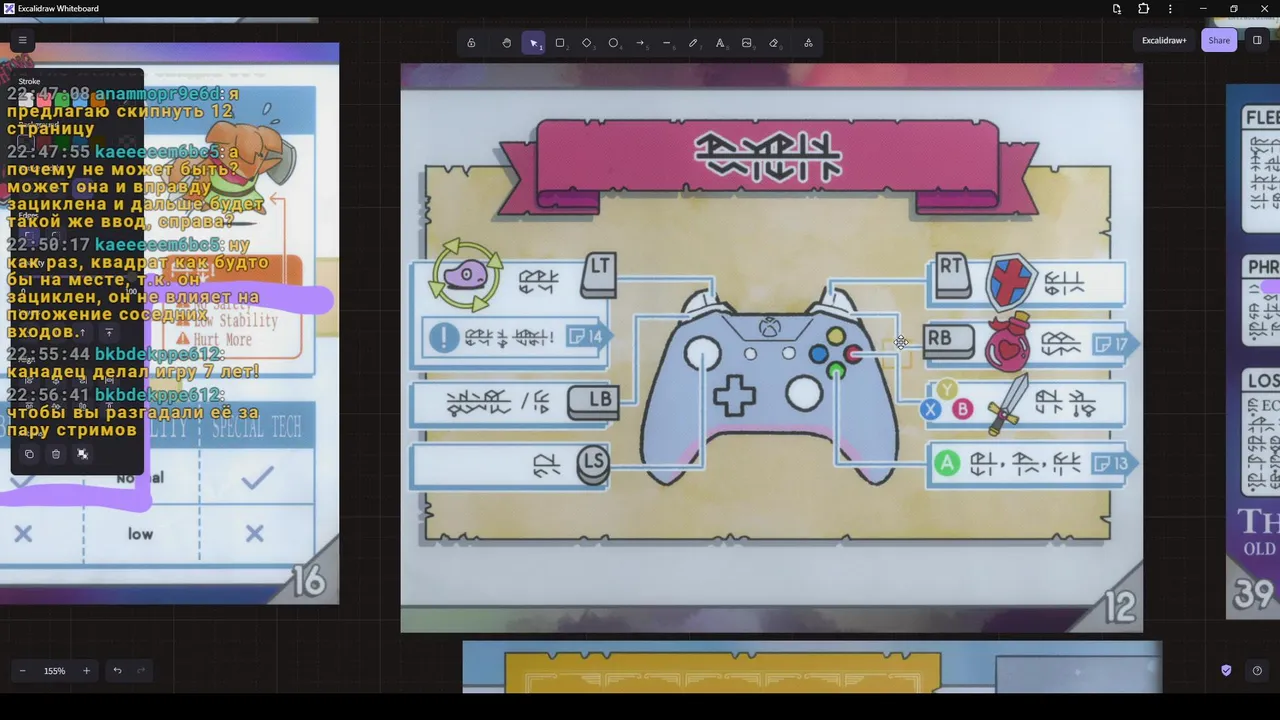This screenshot has height=720, width=1280.
Task: Select the Selection arrow tool
Action: [533, 43]
